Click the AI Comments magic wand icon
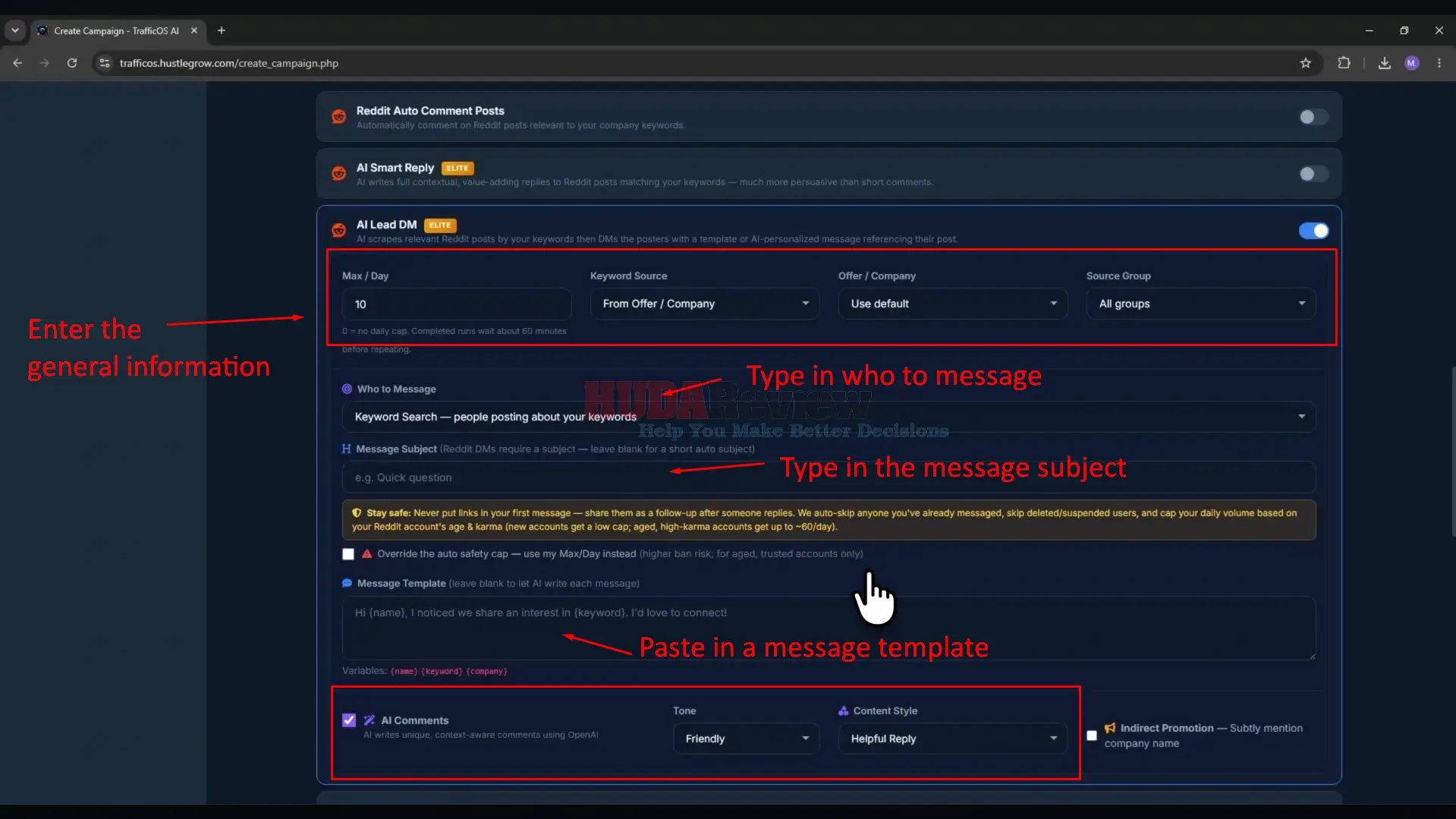Screen dimensions: 1456x819 click(x=370, y=720)
